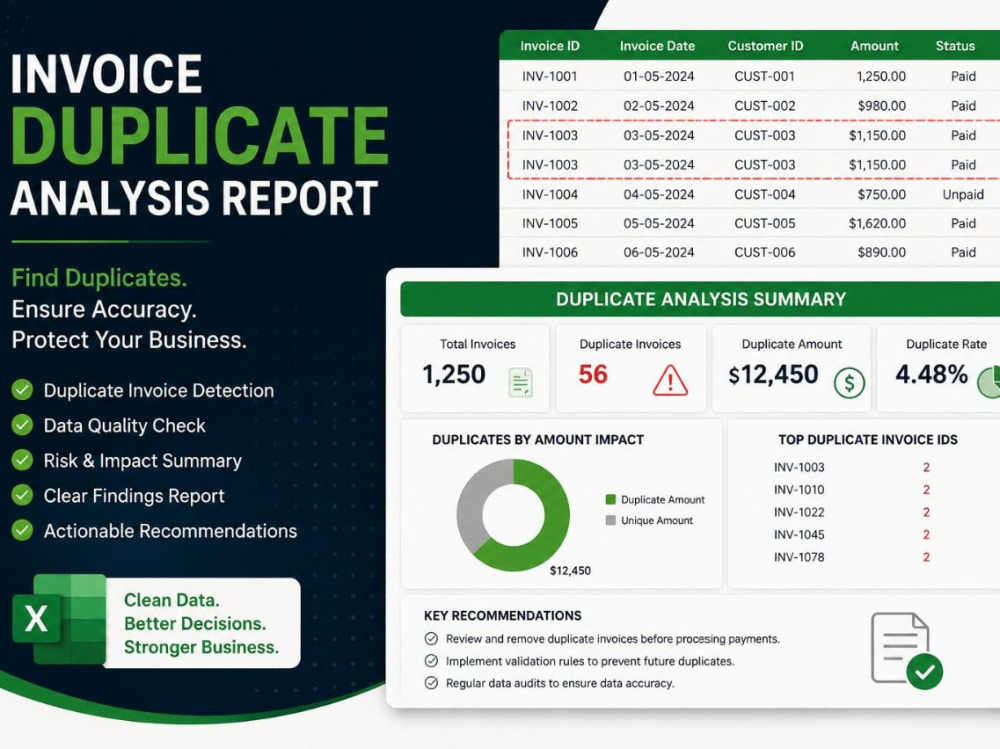Viewport: 1000px width, 749px height.
Task: Click the document with green checkmark icon
Action: 906,651
